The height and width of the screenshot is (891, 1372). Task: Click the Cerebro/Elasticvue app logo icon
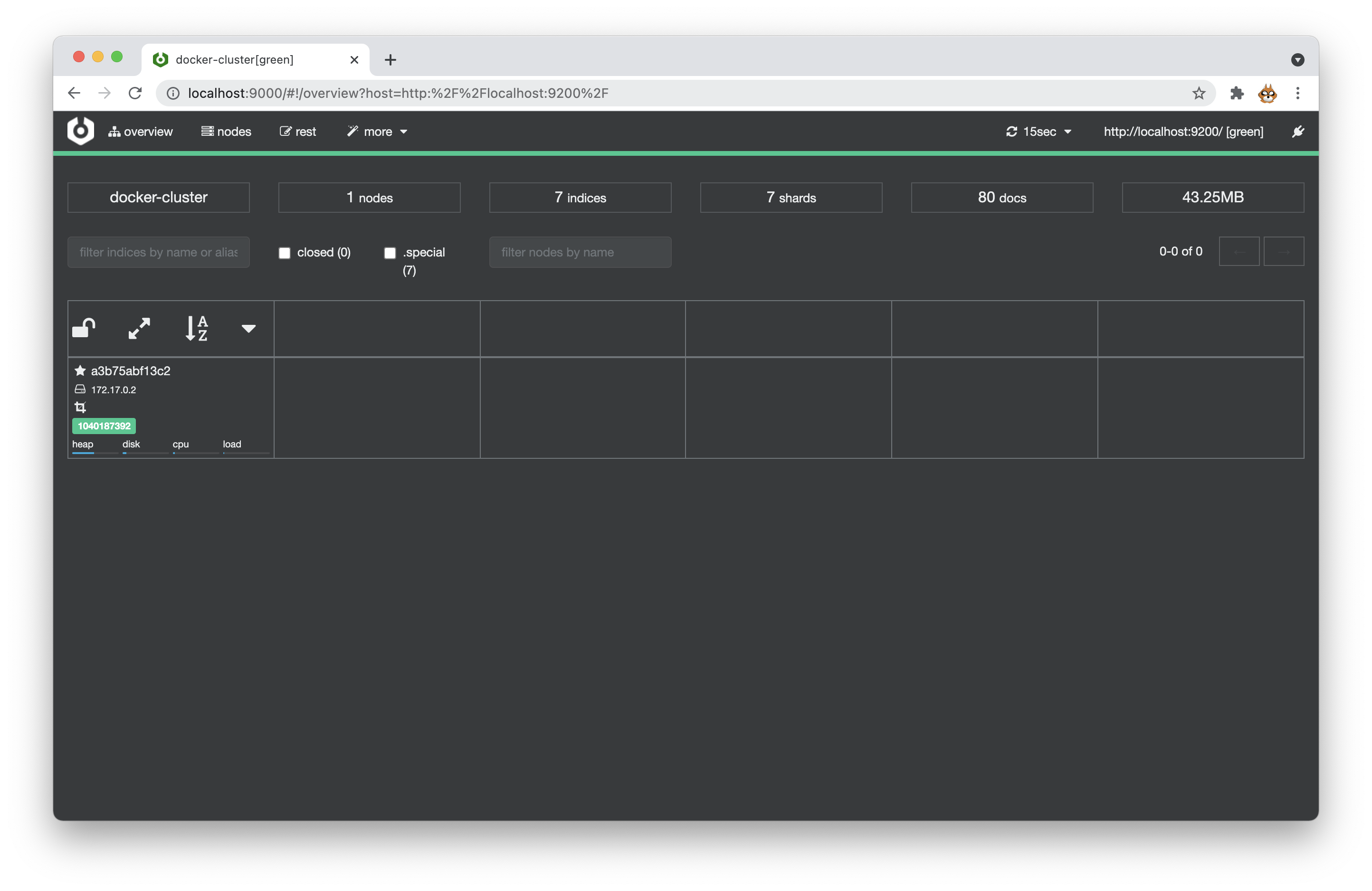[80, 131]
